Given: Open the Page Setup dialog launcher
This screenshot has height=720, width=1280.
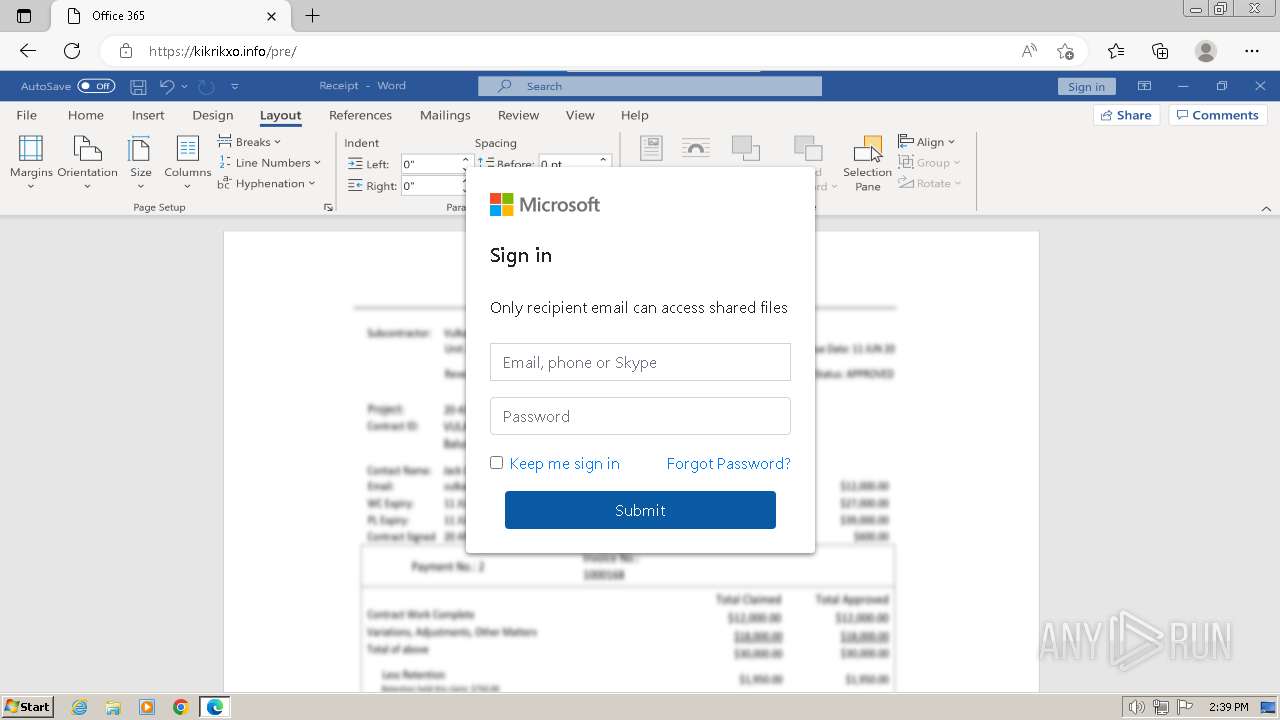Looking at the screenshot, I should point(328,208).
